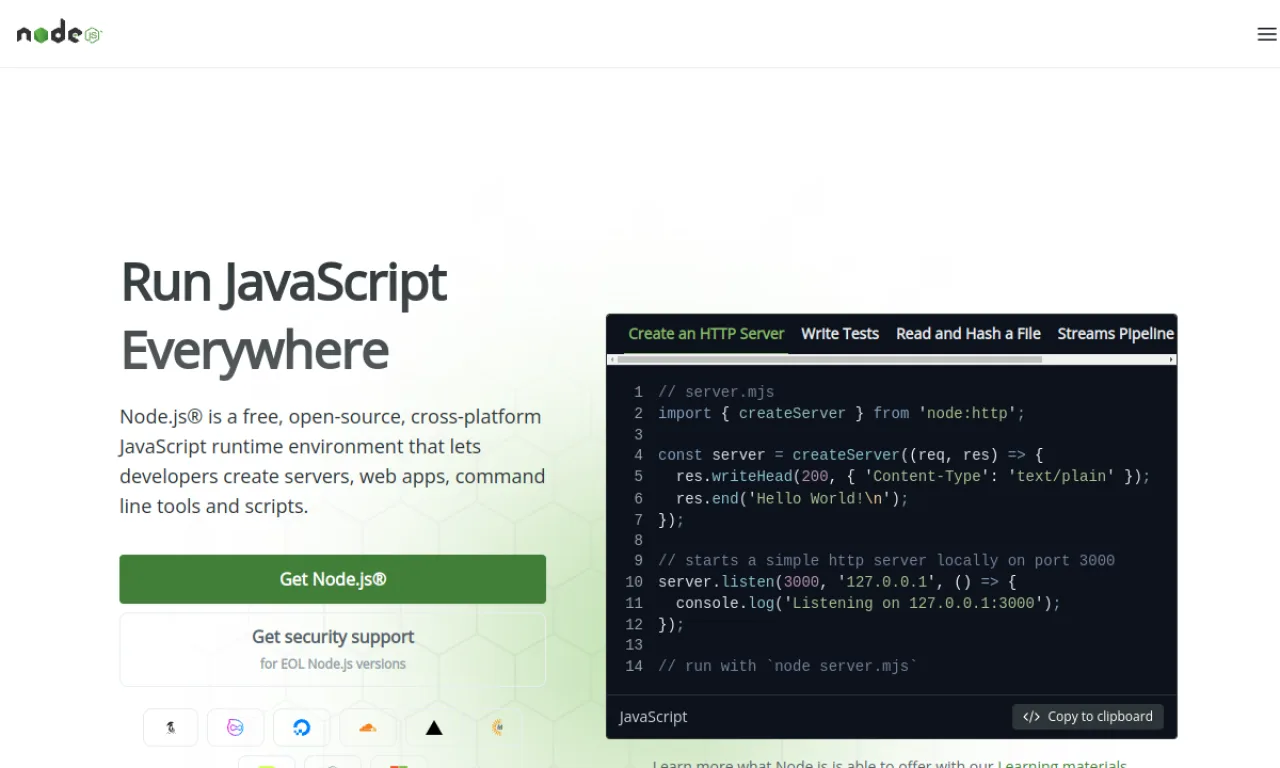Screen dimensions: 1280x768
Task: Click the JavaScript language label below code
Action: (x=653, y=717)
